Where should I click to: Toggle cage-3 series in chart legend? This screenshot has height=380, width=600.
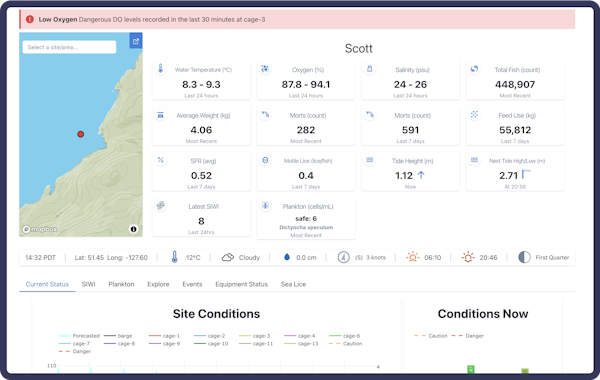[254, 336]
